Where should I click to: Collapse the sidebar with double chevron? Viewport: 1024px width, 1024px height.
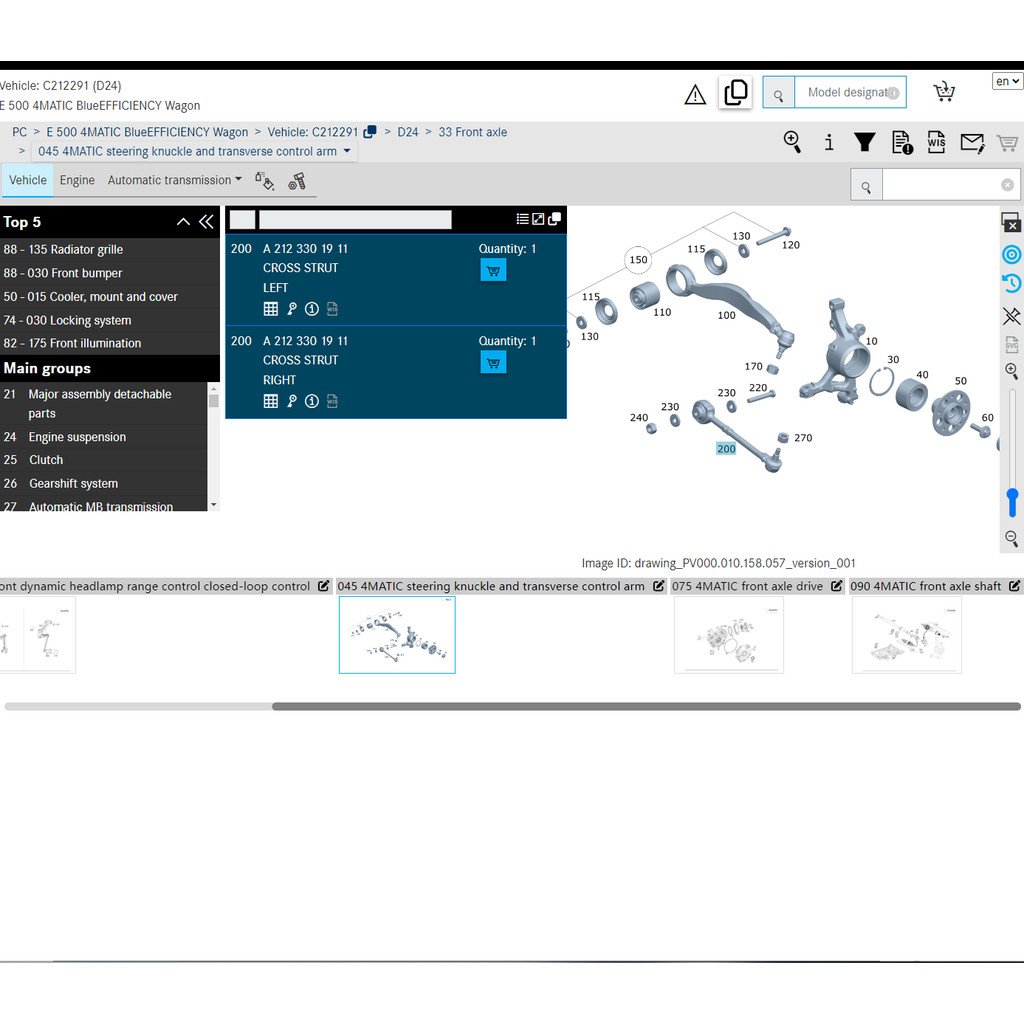pyautogui.click(x=206, y=222)
